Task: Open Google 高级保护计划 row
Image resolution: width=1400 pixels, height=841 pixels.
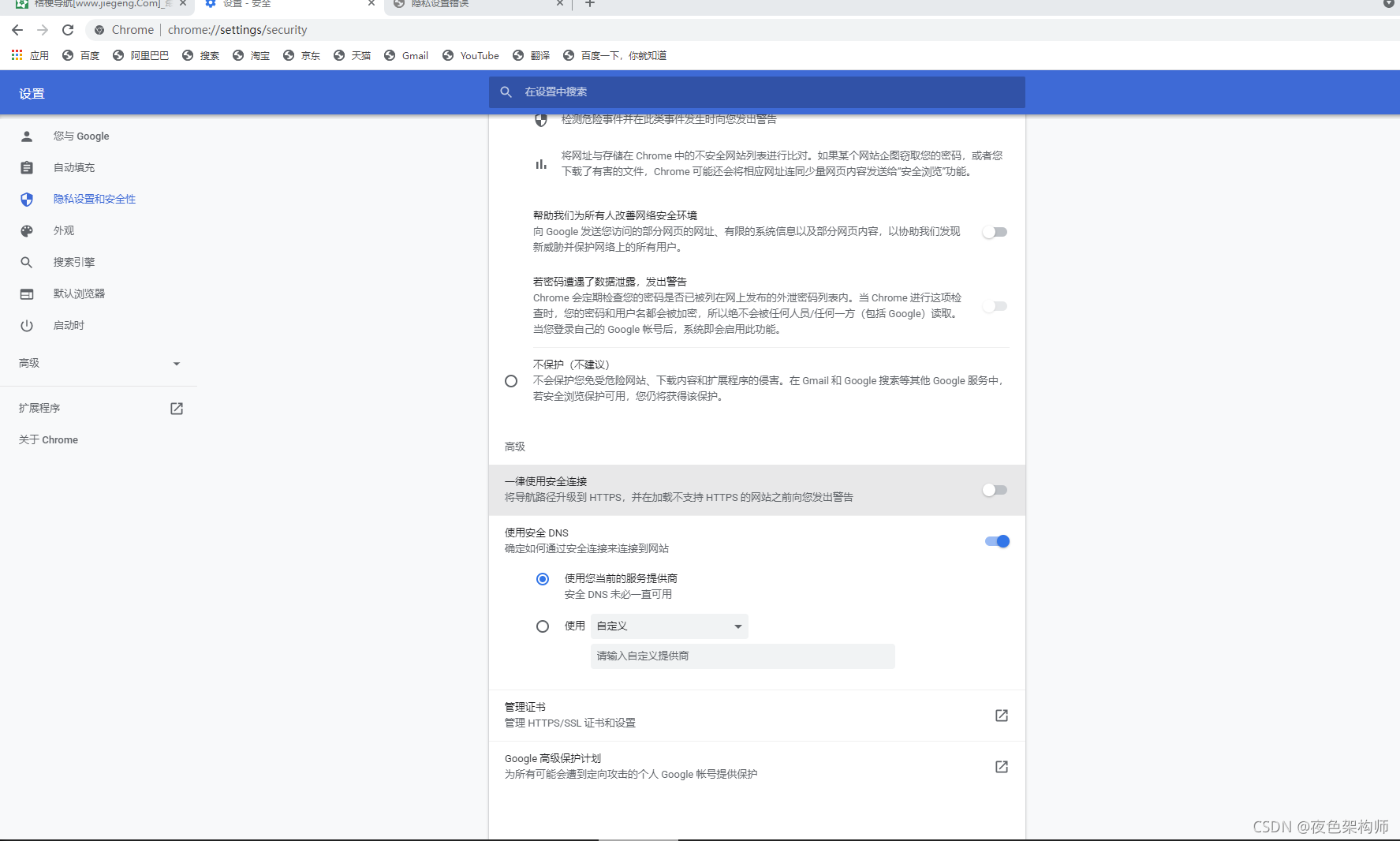Action: point(757,767)
